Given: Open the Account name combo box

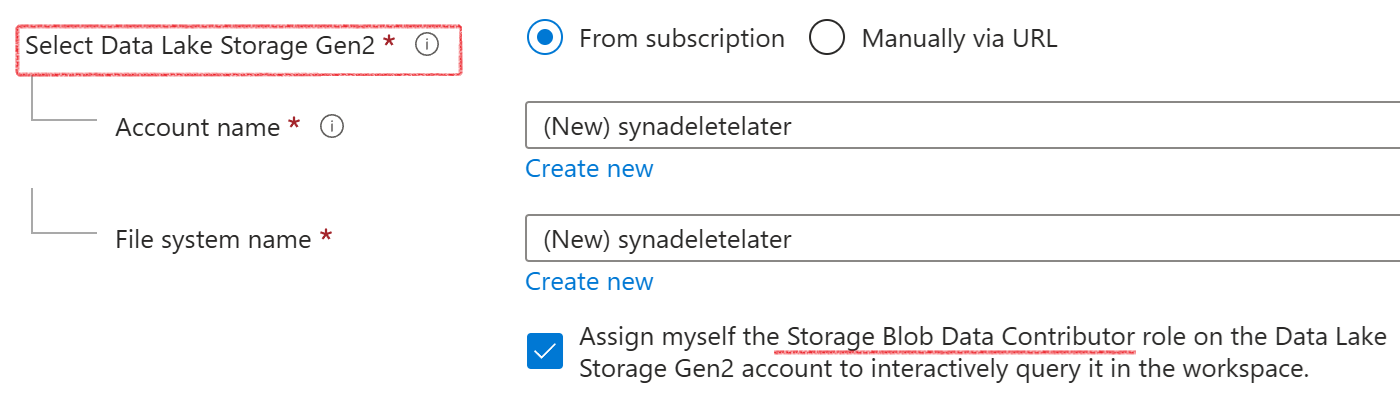Looking at the screenshot, I should [962, 126].
